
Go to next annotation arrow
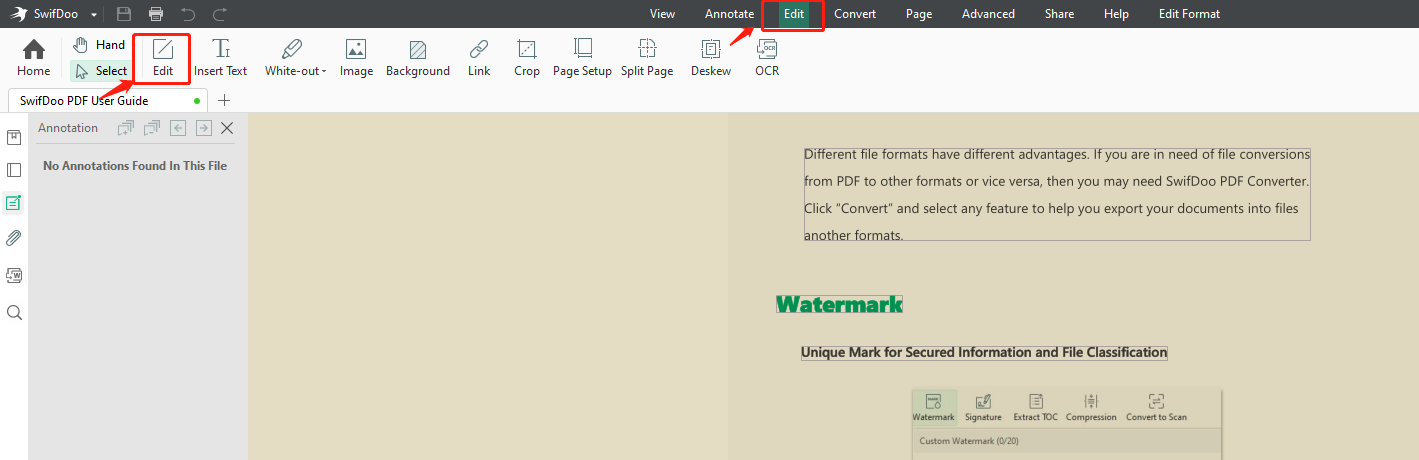(203, 128)
